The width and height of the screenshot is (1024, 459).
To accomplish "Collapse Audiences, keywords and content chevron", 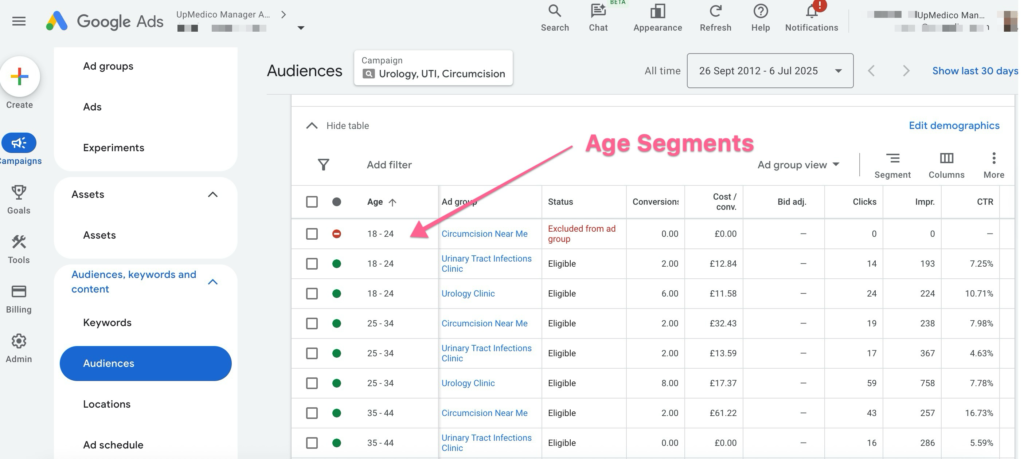I will point(213,282).
